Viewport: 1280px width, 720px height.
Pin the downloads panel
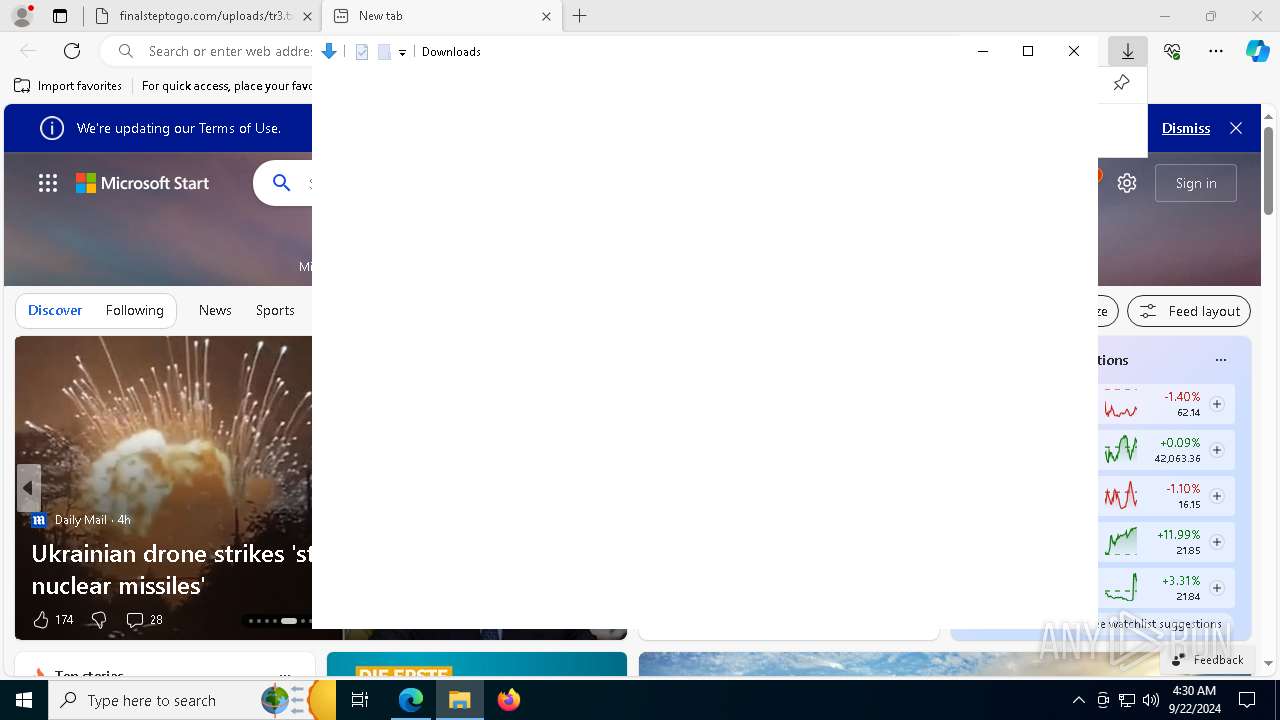tap(1121, 83)
